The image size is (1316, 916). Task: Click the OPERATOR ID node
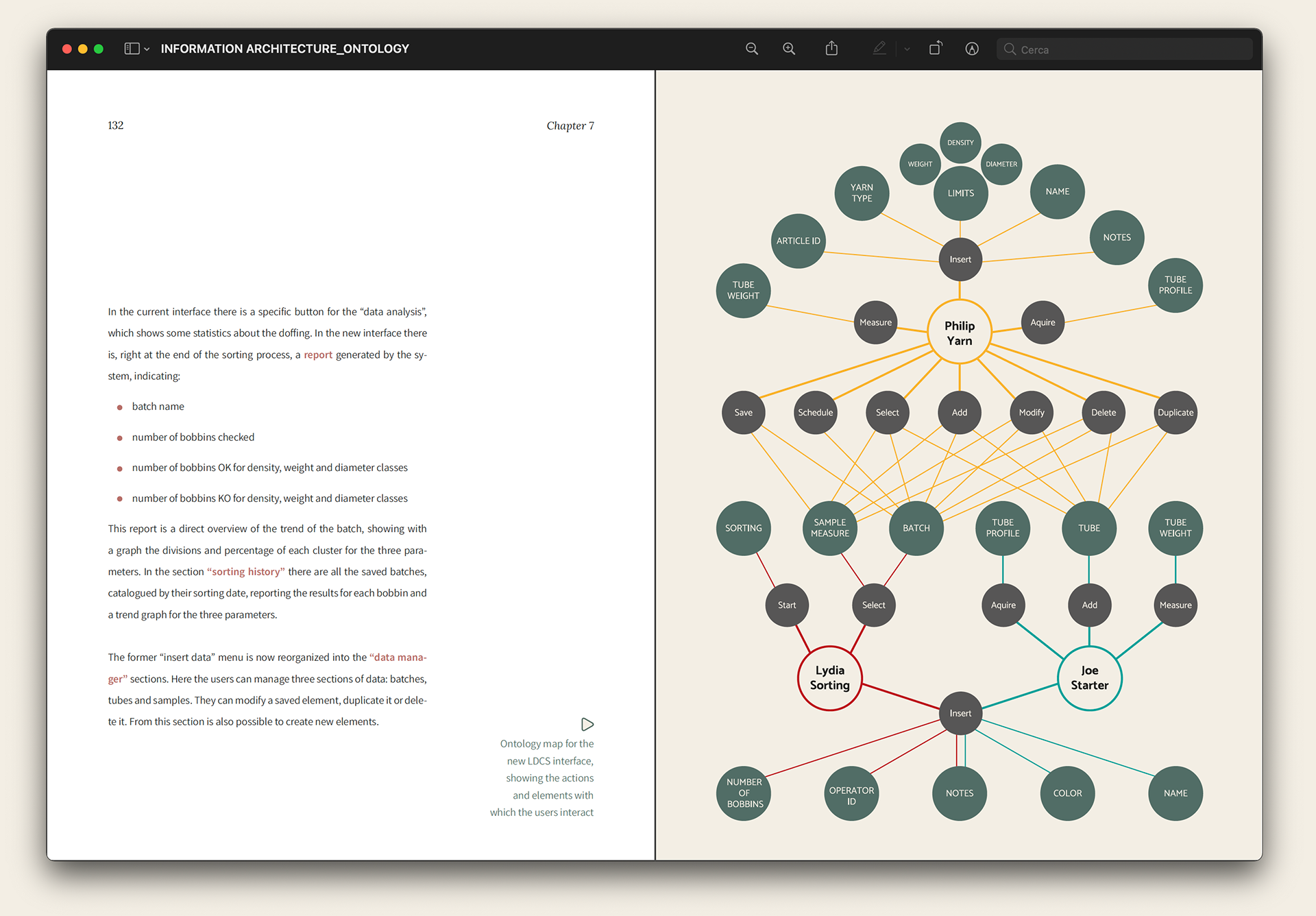851,793
